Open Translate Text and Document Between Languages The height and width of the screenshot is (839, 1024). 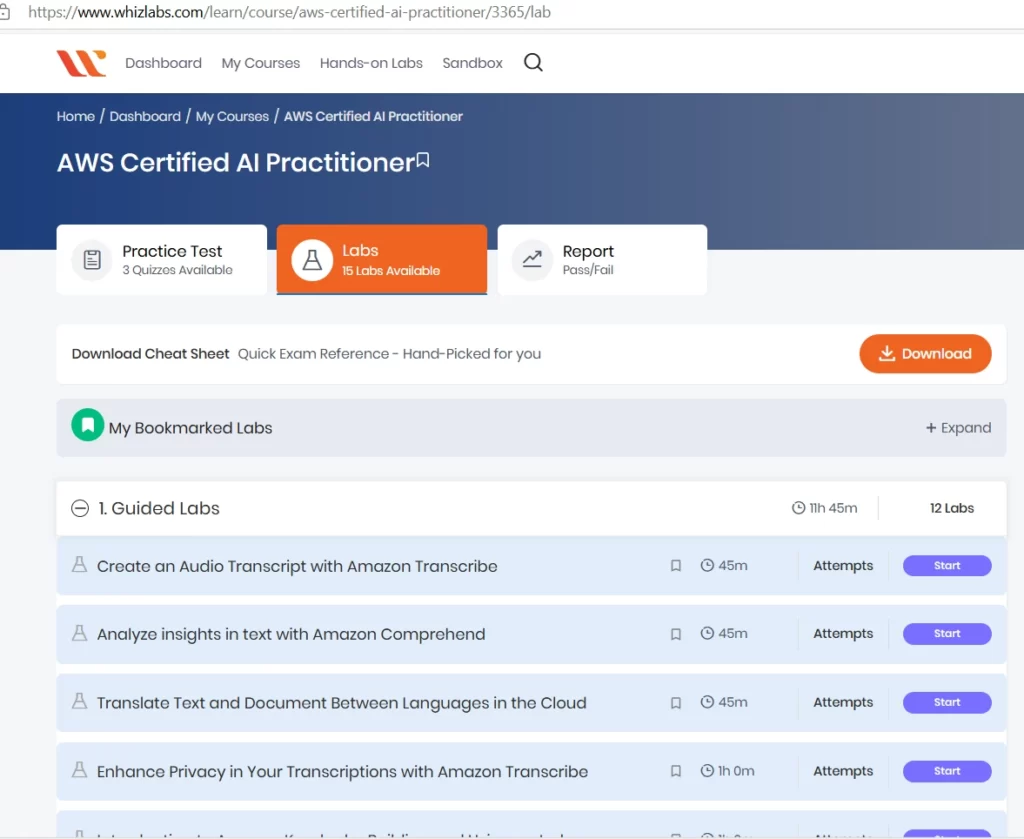[x=342, y=703]
